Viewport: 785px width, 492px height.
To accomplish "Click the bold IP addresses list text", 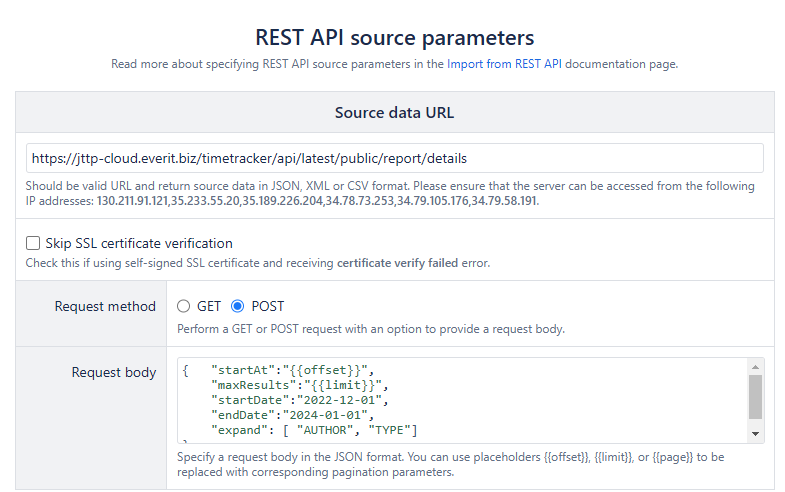I will tap(317, 201).
